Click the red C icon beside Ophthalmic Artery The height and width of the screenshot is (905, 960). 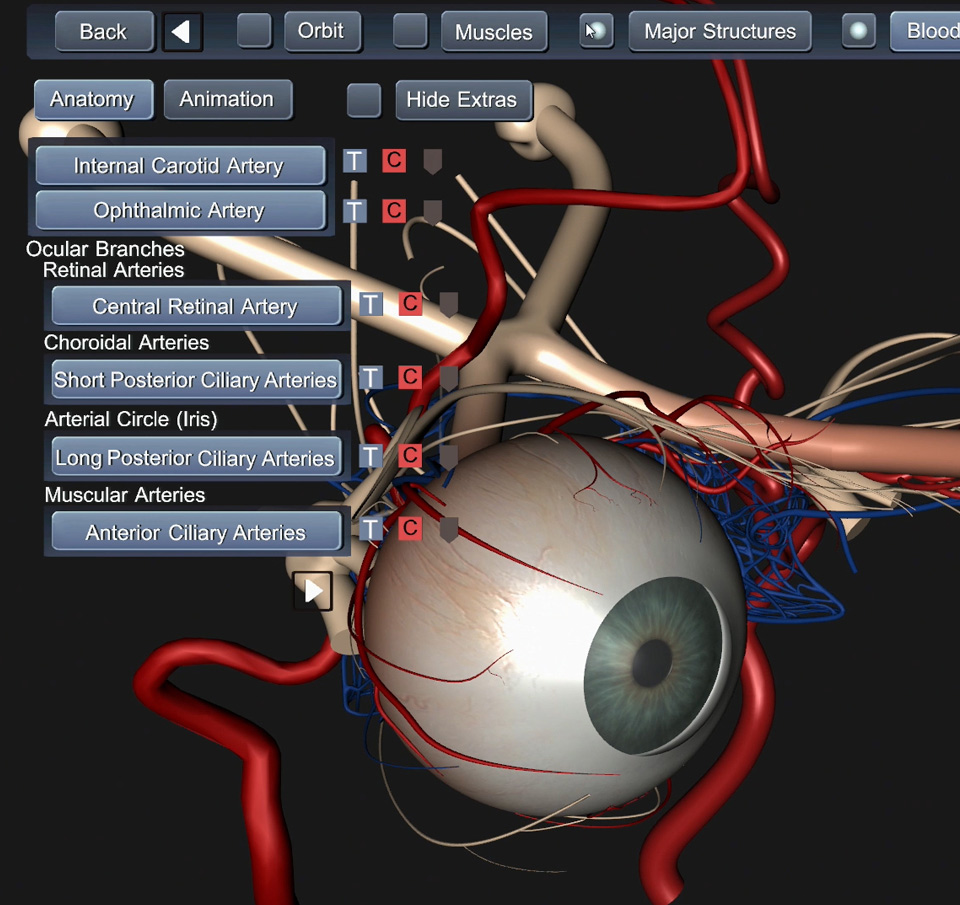pyautogui.click(x=394, y=211)
